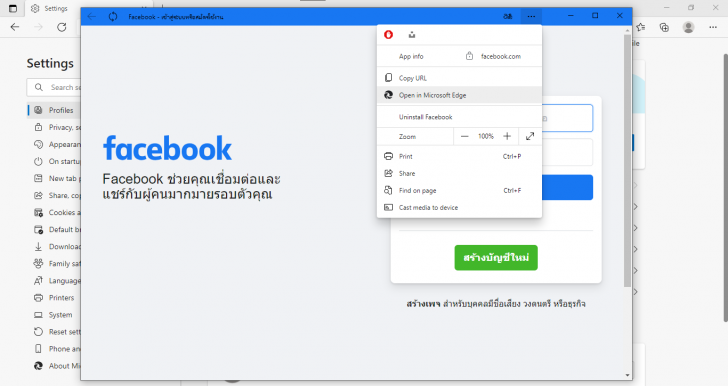The width and height of the screenshot is (728, 386).
Task: Open the Edge profile avatar
Action: pos(689,27)
